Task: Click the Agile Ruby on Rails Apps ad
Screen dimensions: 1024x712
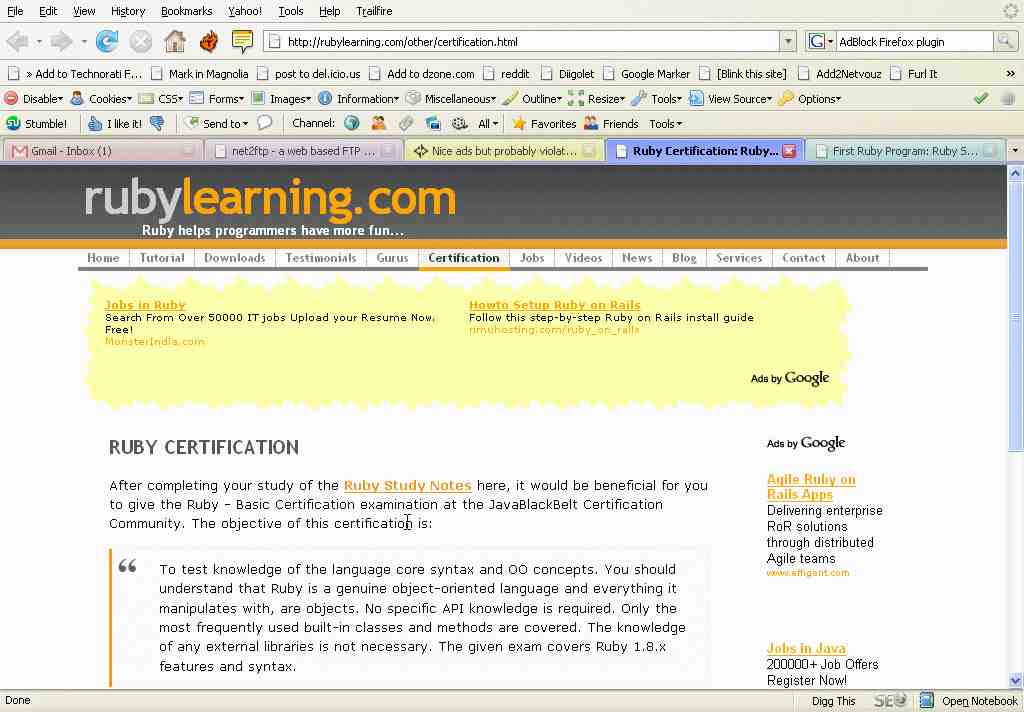Action: pyautogui.click(x=811, y=487)
